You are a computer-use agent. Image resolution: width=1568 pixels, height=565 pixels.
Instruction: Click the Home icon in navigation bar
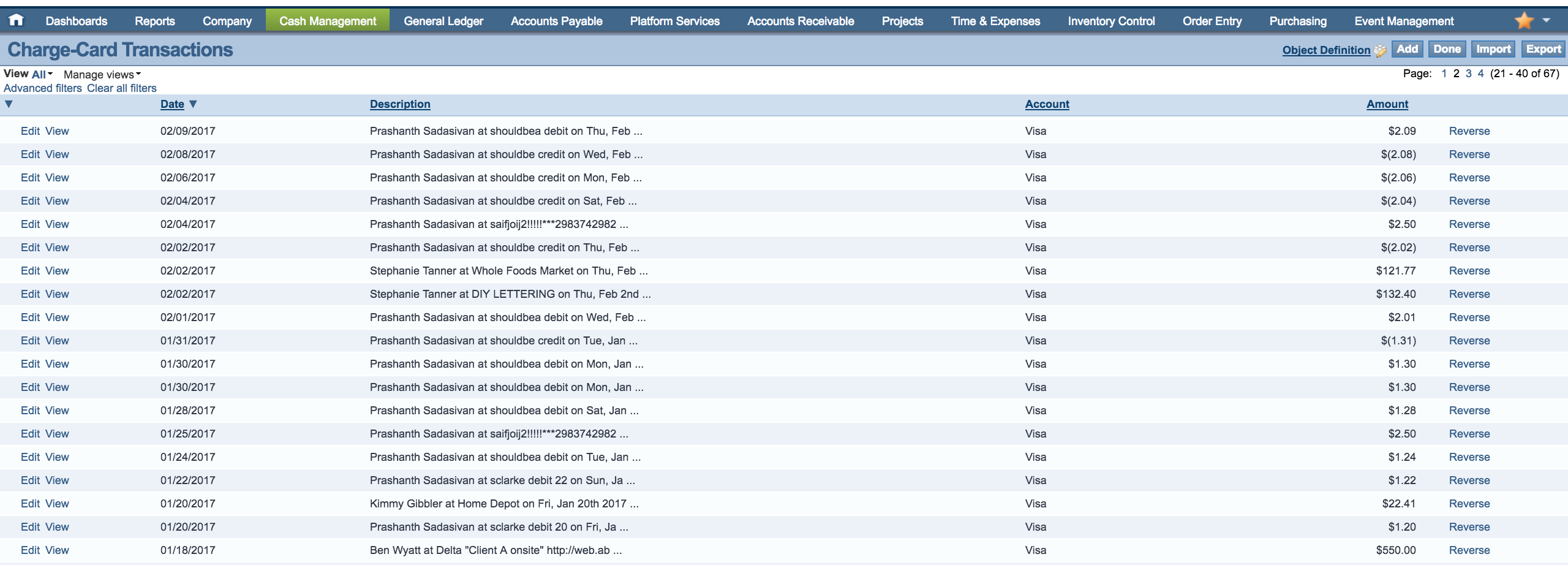pyautogui.click(x=16, y=20)
